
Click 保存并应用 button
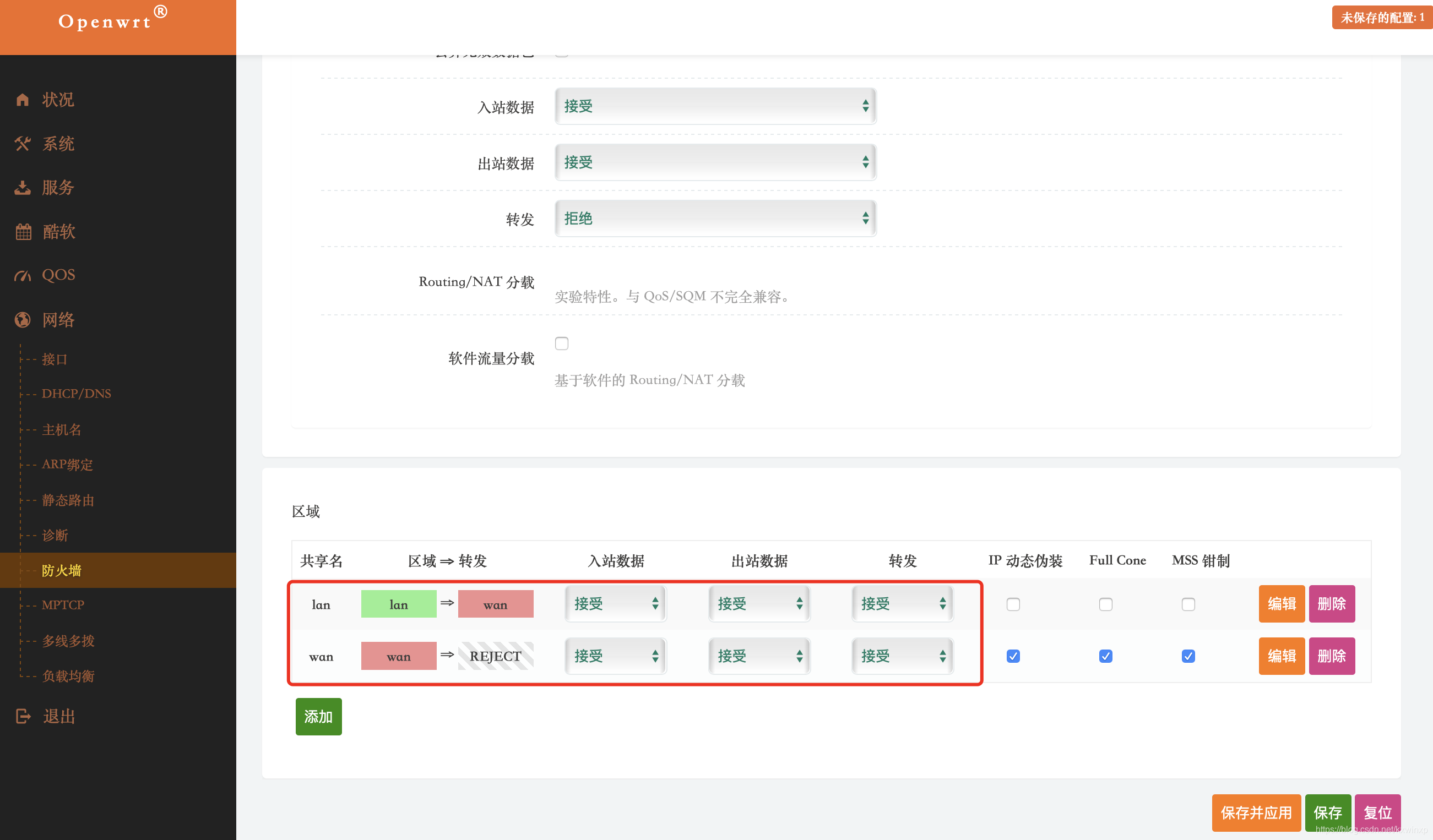pos(1256,813)
